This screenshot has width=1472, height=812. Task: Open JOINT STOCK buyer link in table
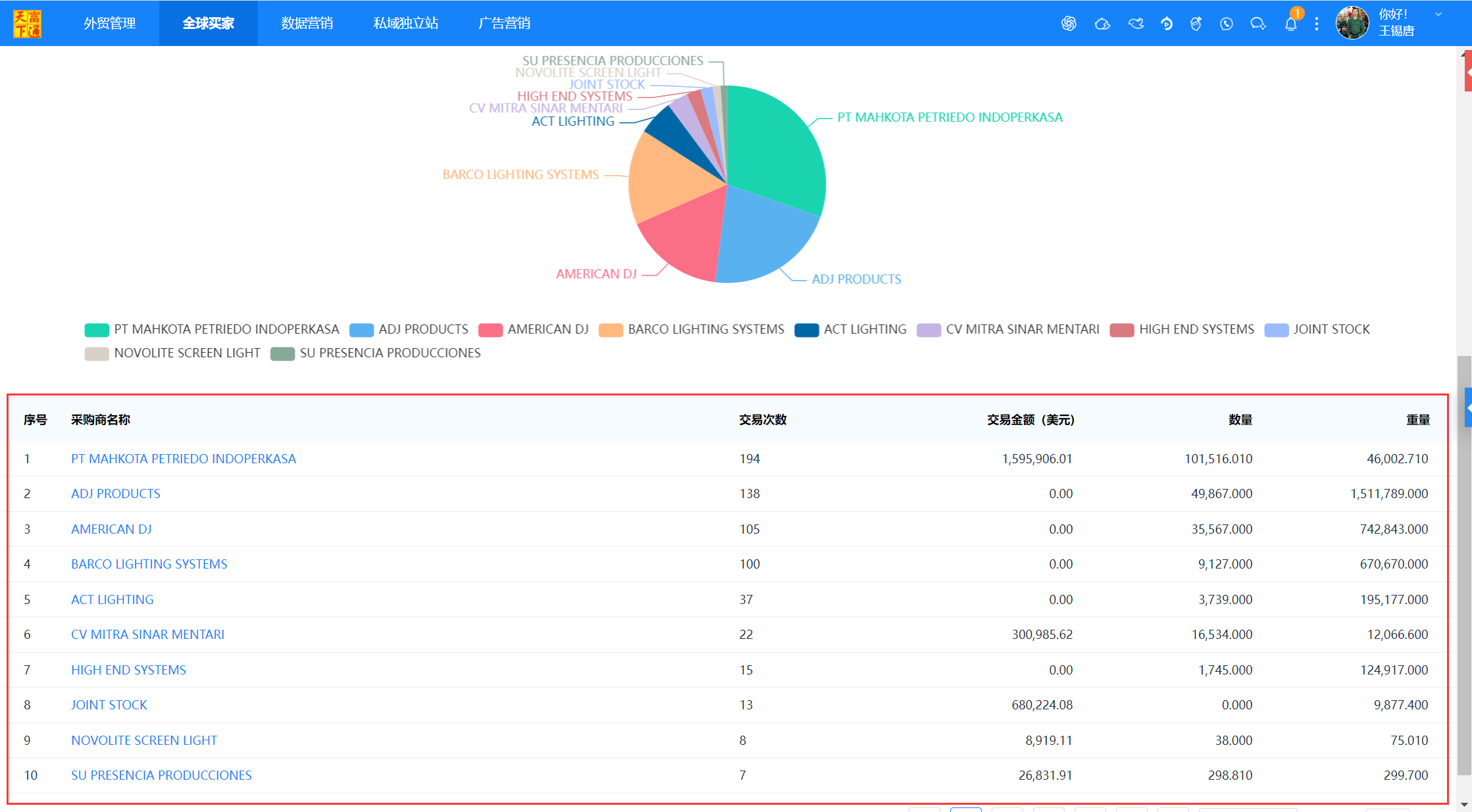click(x=109, y=705)
